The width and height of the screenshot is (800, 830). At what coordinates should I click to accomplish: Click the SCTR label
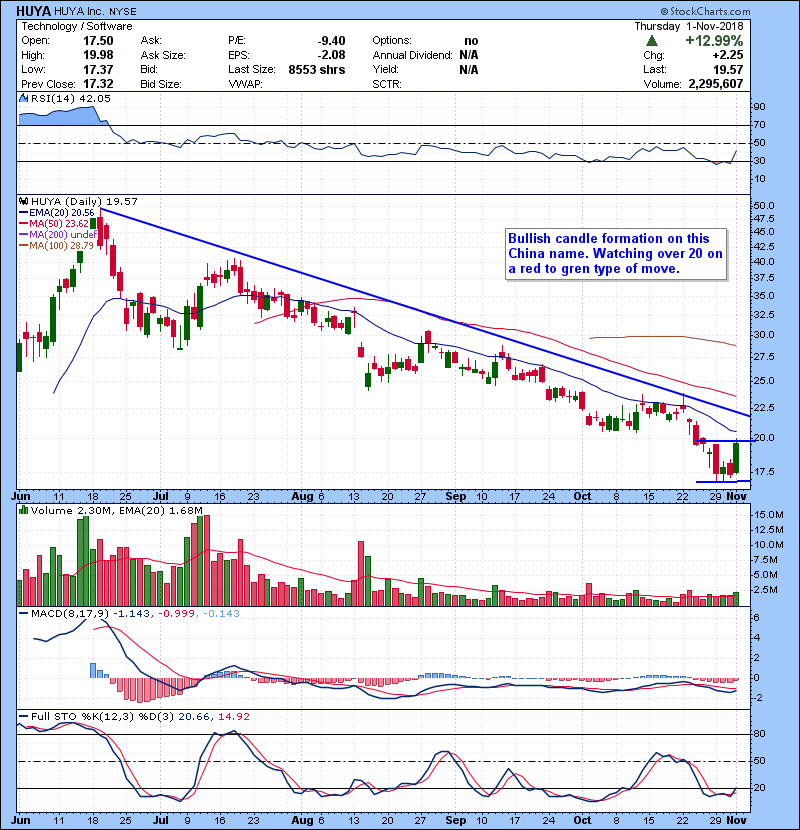[x=387, y=84]
